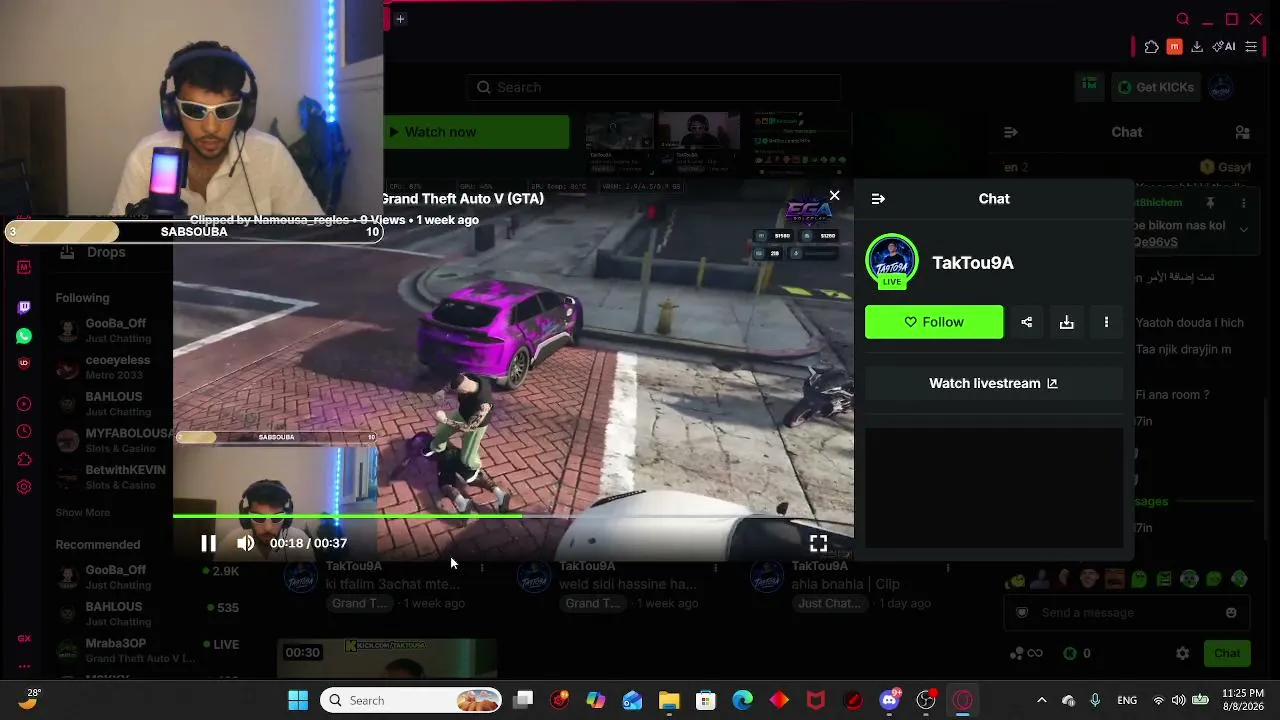Open the Windows Start menu
The height and width of the screenshot is (720, 1280).
pyautogui.click(x=298, y=700)
